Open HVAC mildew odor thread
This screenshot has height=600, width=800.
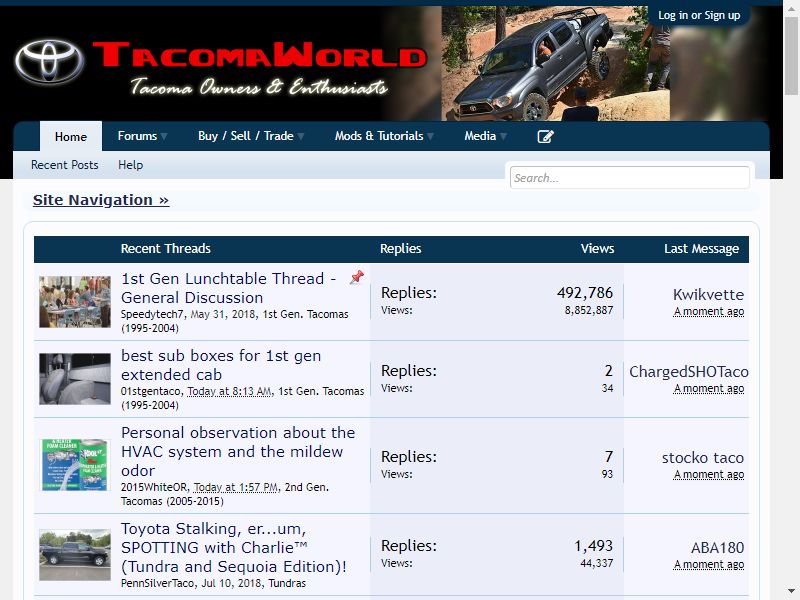coord(238,452)
